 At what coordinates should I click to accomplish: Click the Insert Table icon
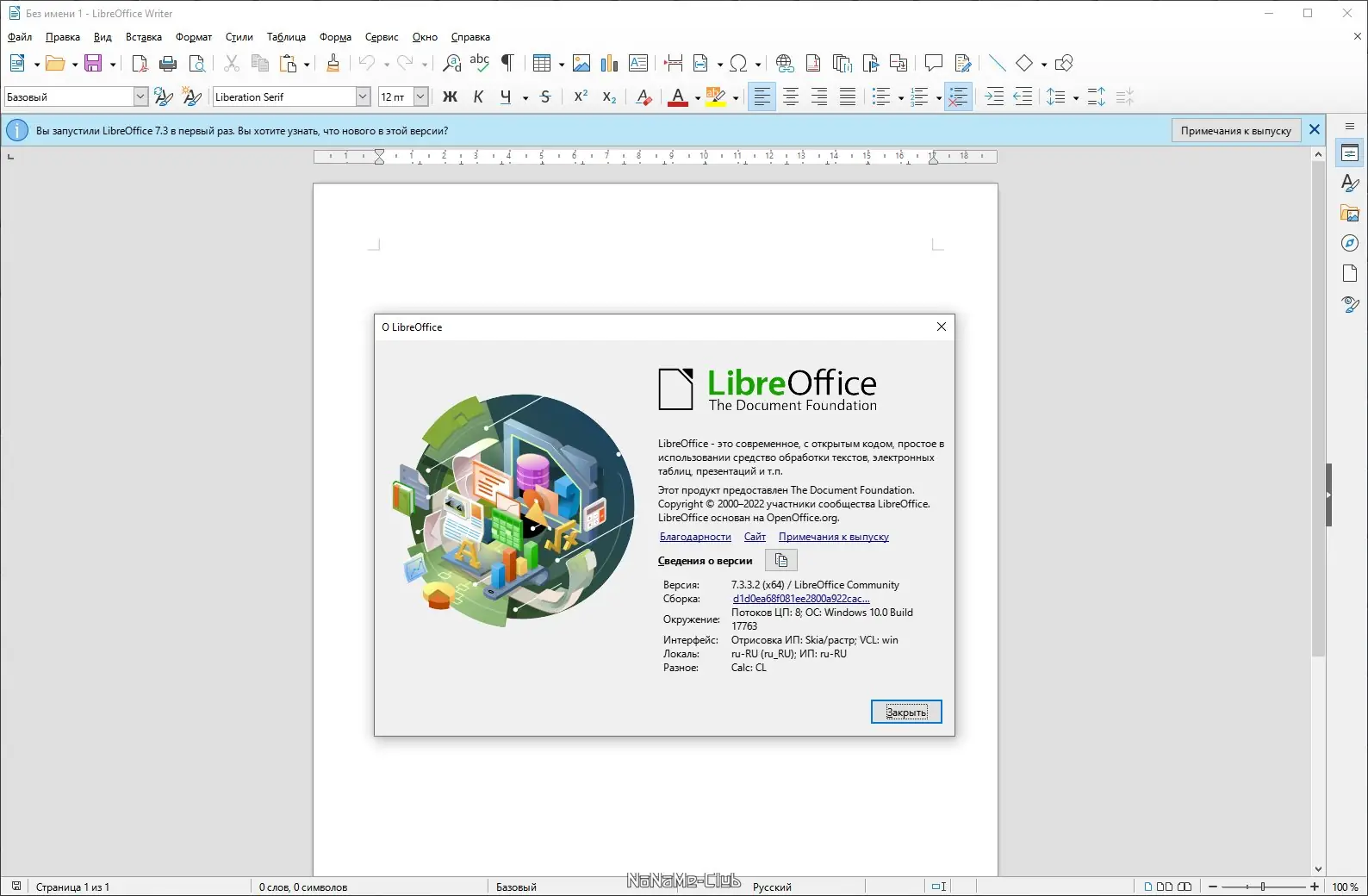[541, 64]
